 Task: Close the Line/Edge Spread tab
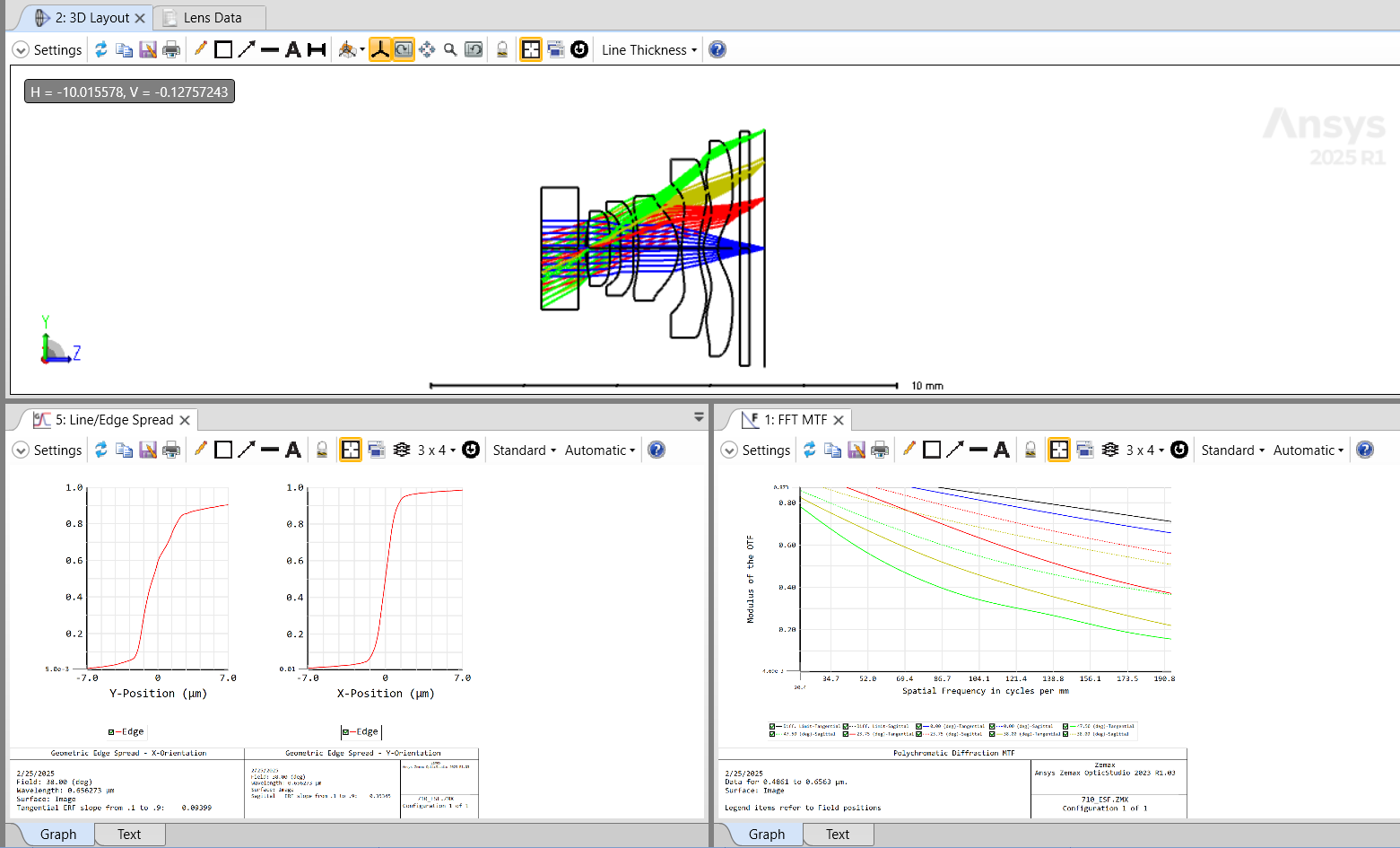[185, 420]
